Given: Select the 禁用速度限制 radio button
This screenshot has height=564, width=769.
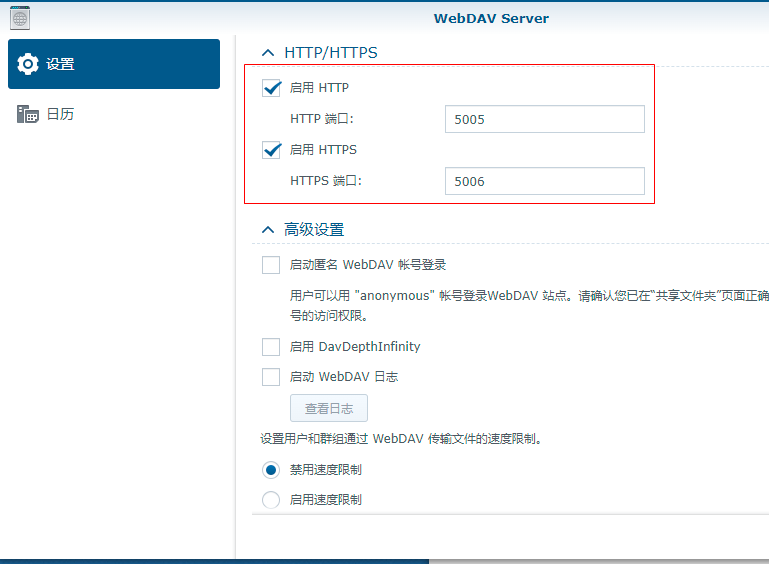Looking at the screenshot, I should coord(271,470).
